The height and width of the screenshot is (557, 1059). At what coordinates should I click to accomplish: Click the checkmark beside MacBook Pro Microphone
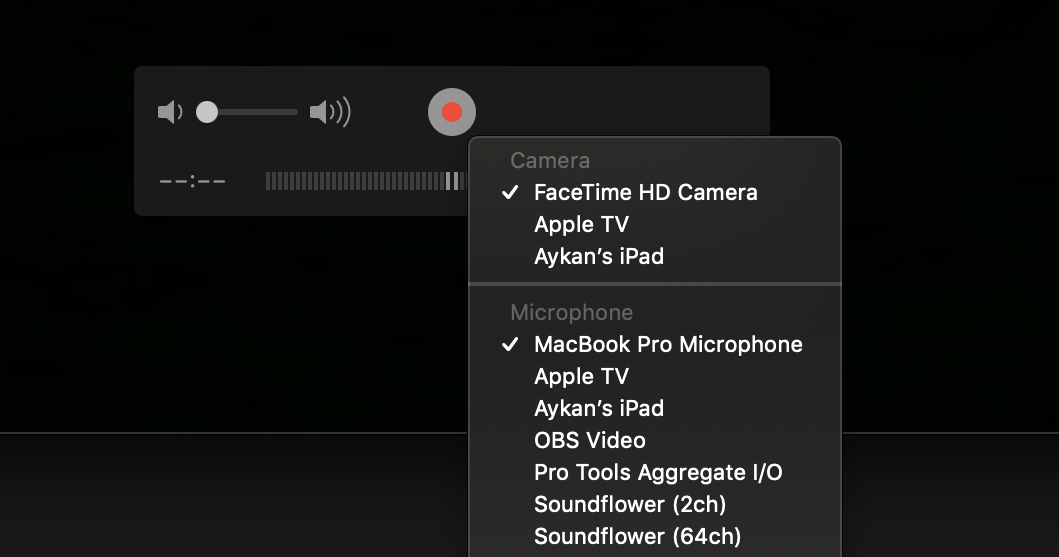(511, 344)
